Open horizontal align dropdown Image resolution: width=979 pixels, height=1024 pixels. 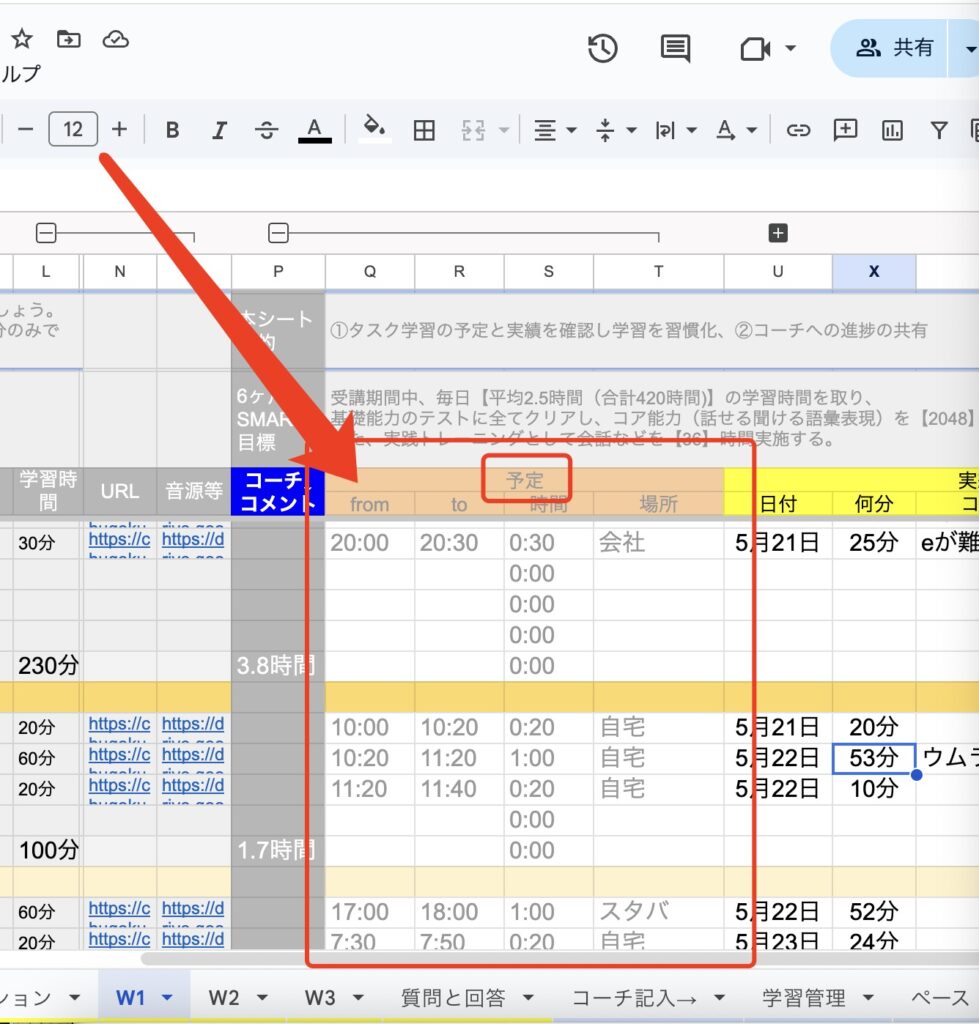point(555,130)
